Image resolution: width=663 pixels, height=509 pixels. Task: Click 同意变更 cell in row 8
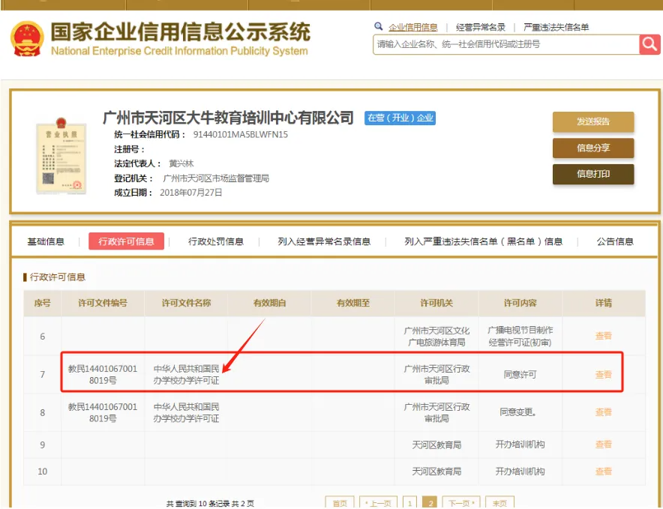518,412
